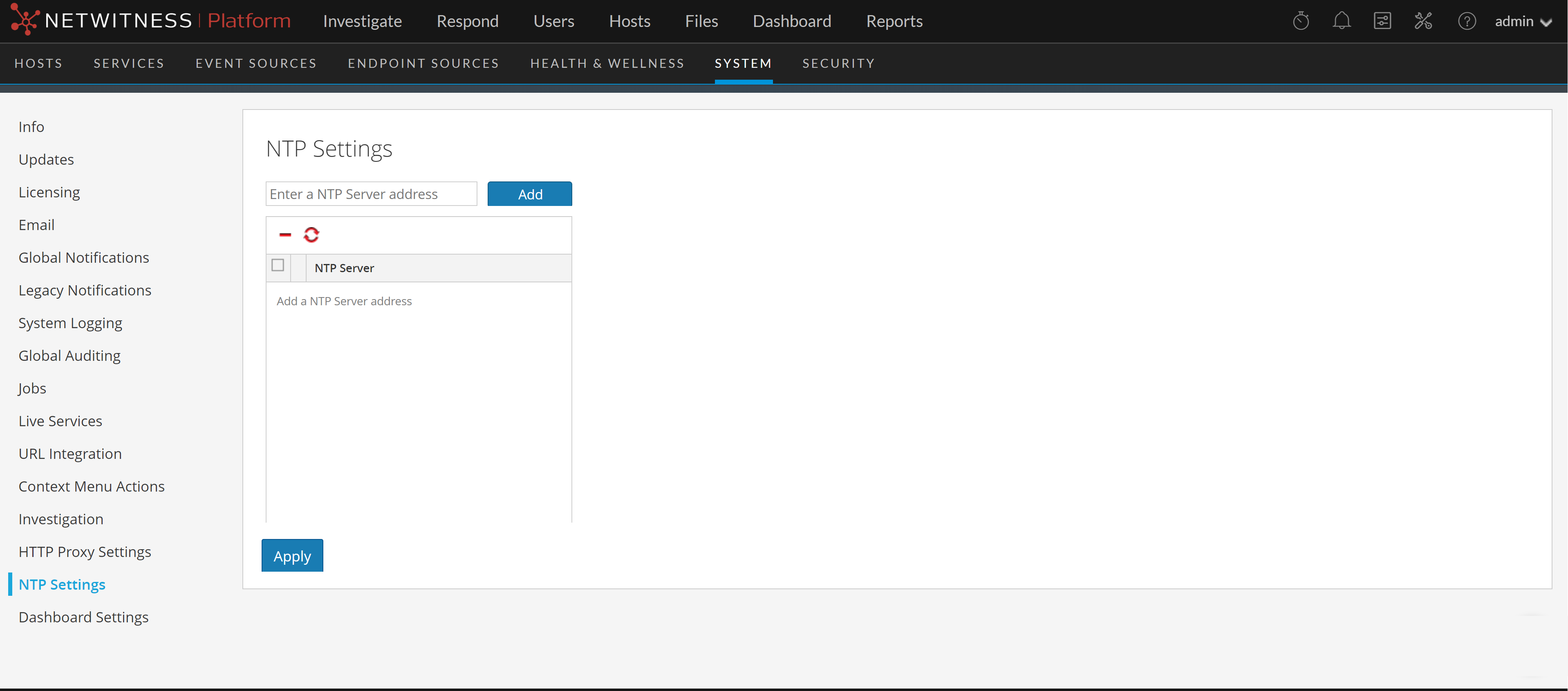The image size is (1568, 691).
Task: Refresh the NTP server list
Action: (x=311, y=234)
